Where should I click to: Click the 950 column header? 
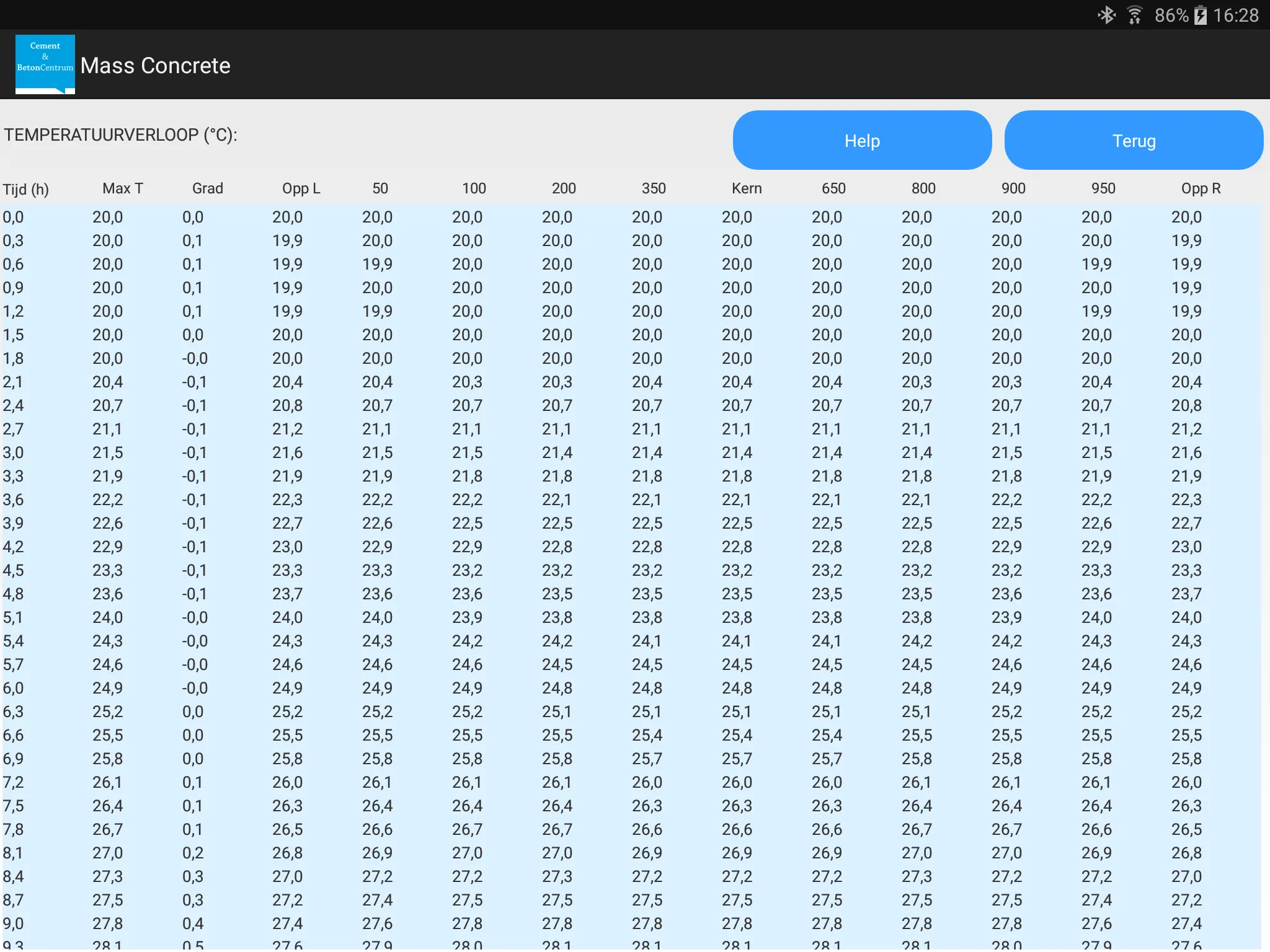[x=1103, y=188]
